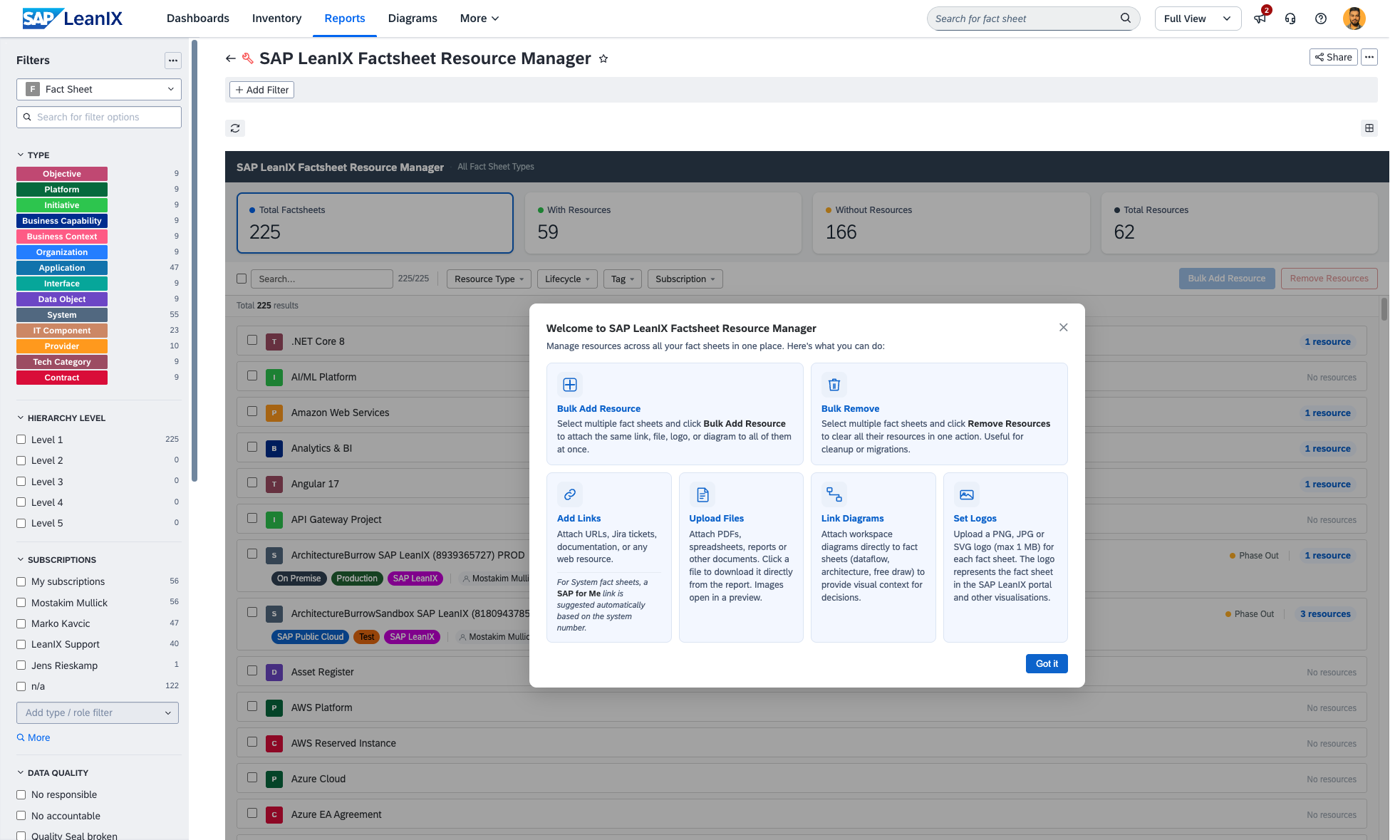The height and width of the screenshot is (840, 1400).
Task: Go to the Dashboards tab
Action: point(198,19)
